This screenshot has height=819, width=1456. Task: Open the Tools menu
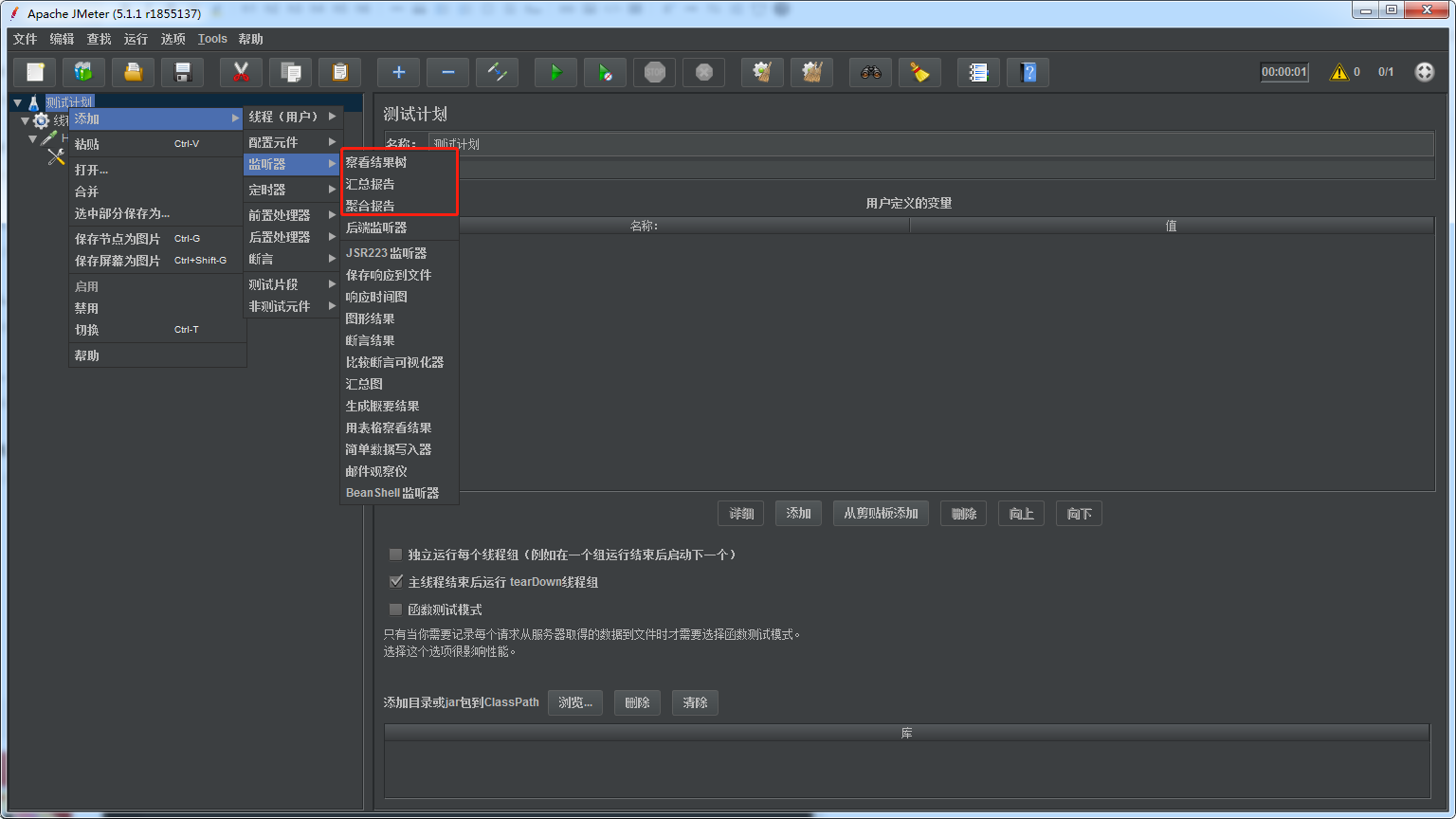(211, 39)
